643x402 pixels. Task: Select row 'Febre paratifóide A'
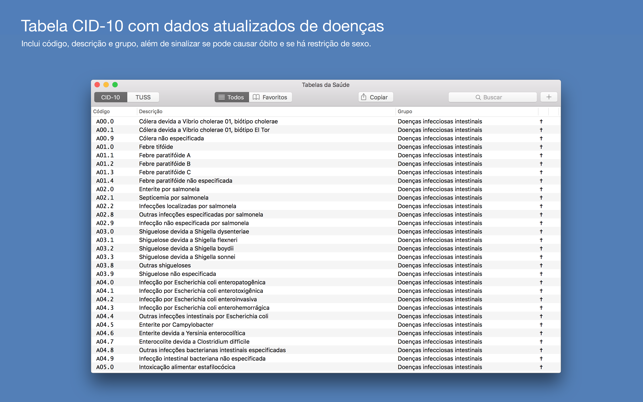coord(326,155)
